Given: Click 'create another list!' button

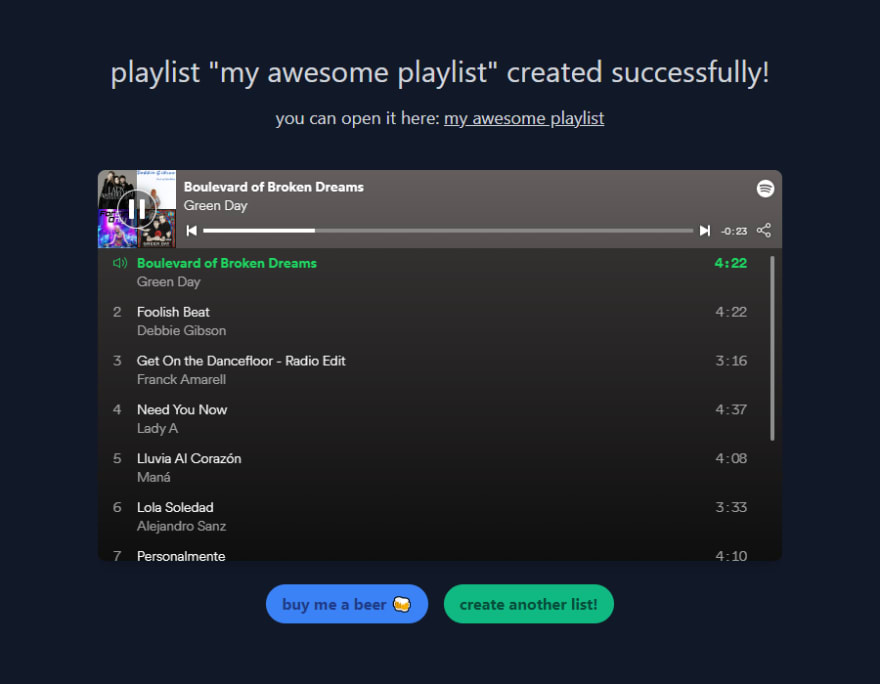Looking at the screenshot, I should pos(529,604).
